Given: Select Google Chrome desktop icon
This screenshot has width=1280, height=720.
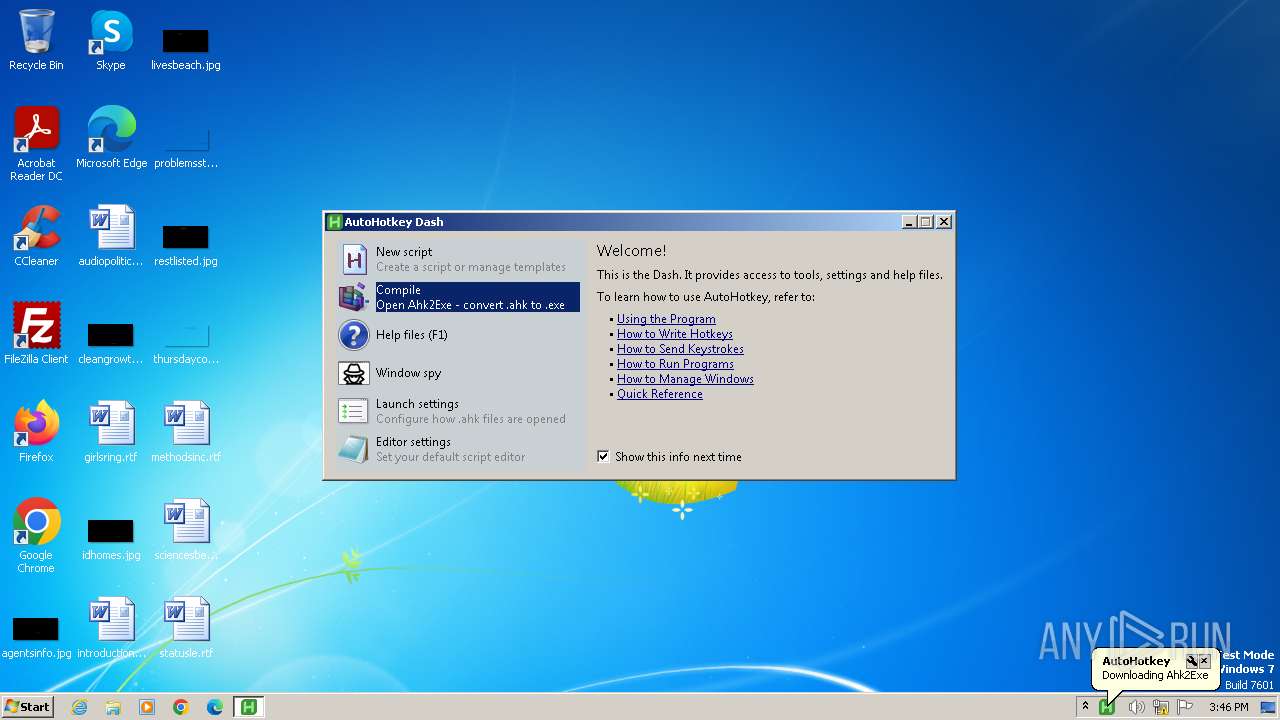Looking at the screenshot, I should [x=36, y=537].
